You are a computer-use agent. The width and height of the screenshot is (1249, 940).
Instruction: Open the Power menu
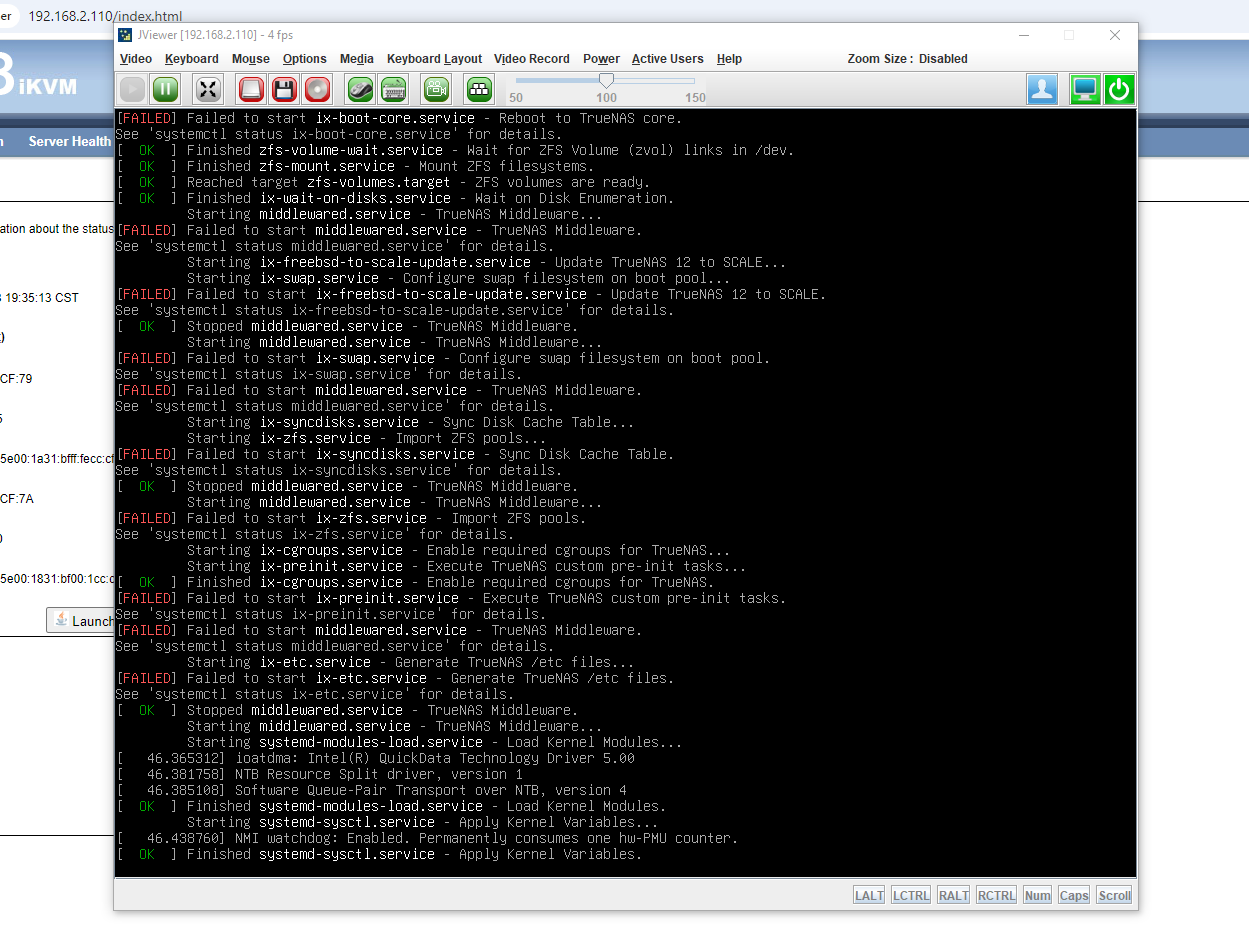point(601,59)
